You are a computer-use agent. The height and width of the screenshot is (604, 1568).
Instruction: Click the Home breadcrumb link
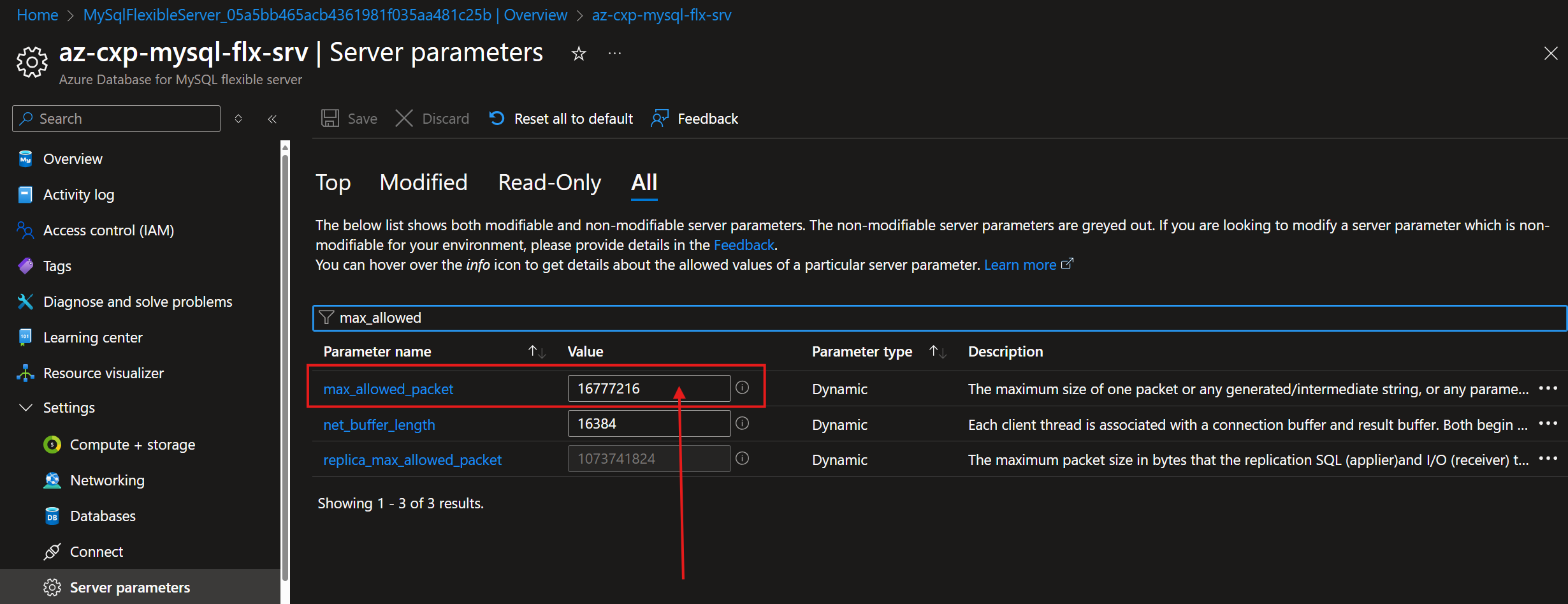point(38,15)
